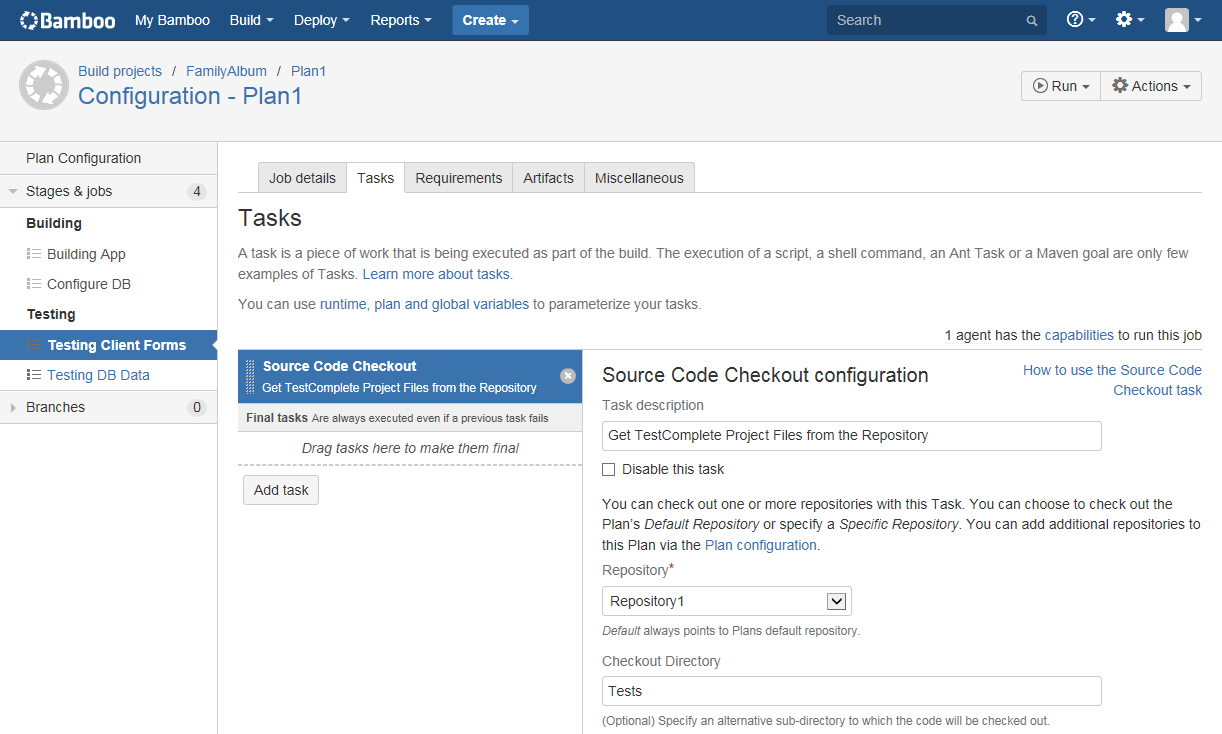1222x734 pixels.
Task: Open the Repository1 dropdown
Action: (x=837, y=601)
